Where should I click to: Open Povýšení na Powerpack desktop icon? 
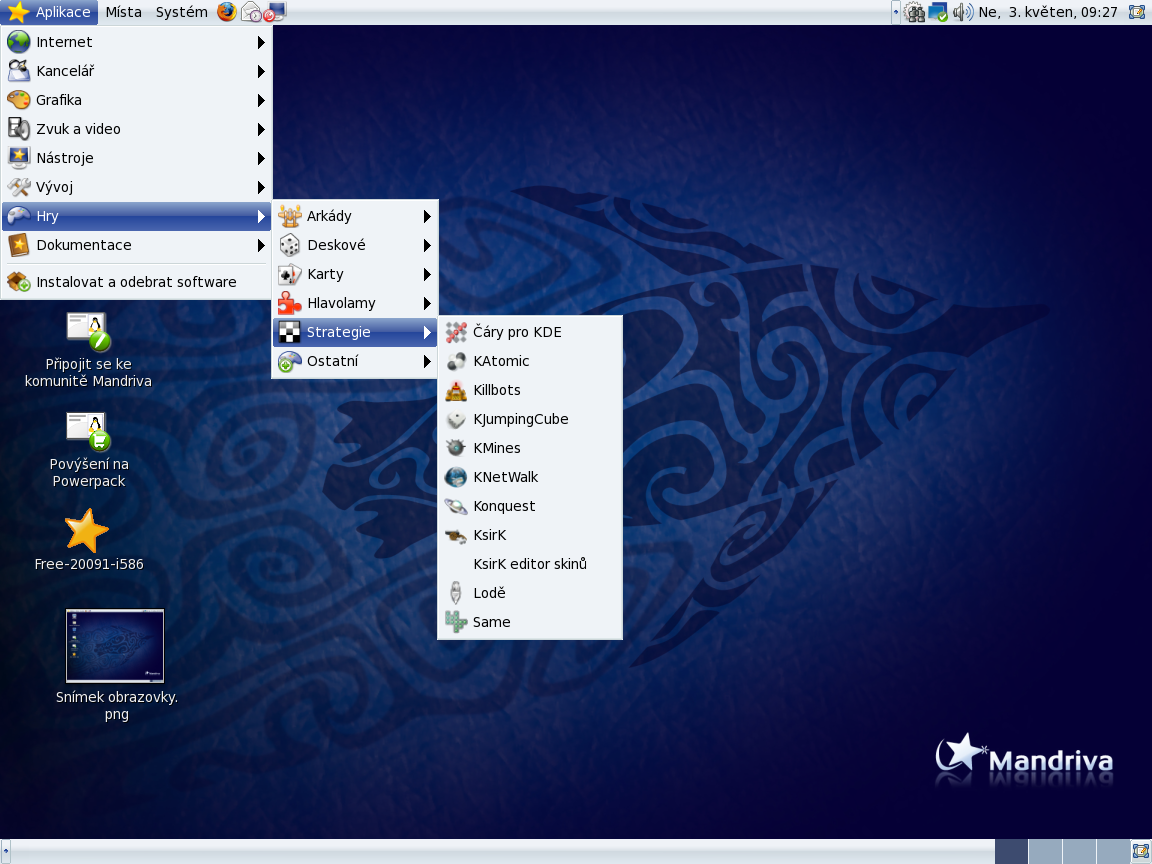point(88,450)
